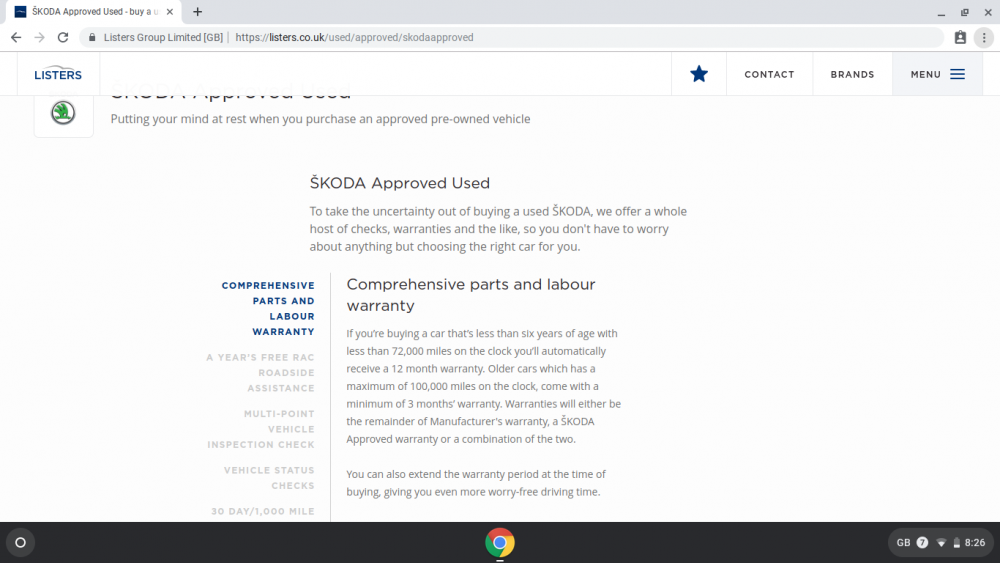The image size is (1000, 563).
Task: Close the ŠKODA Approved Used tab
Action: pos(170,12)
